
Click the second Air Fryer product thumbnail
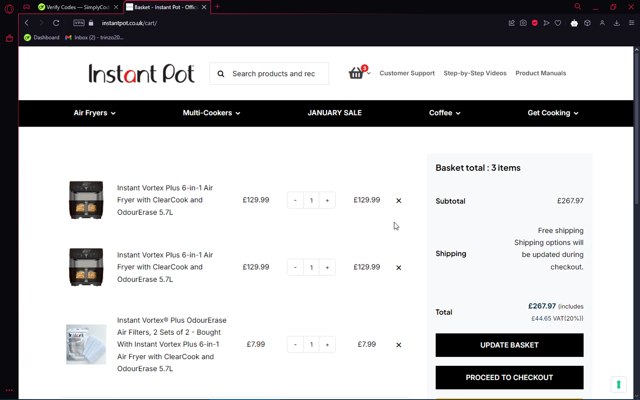[x=86, y=267]
